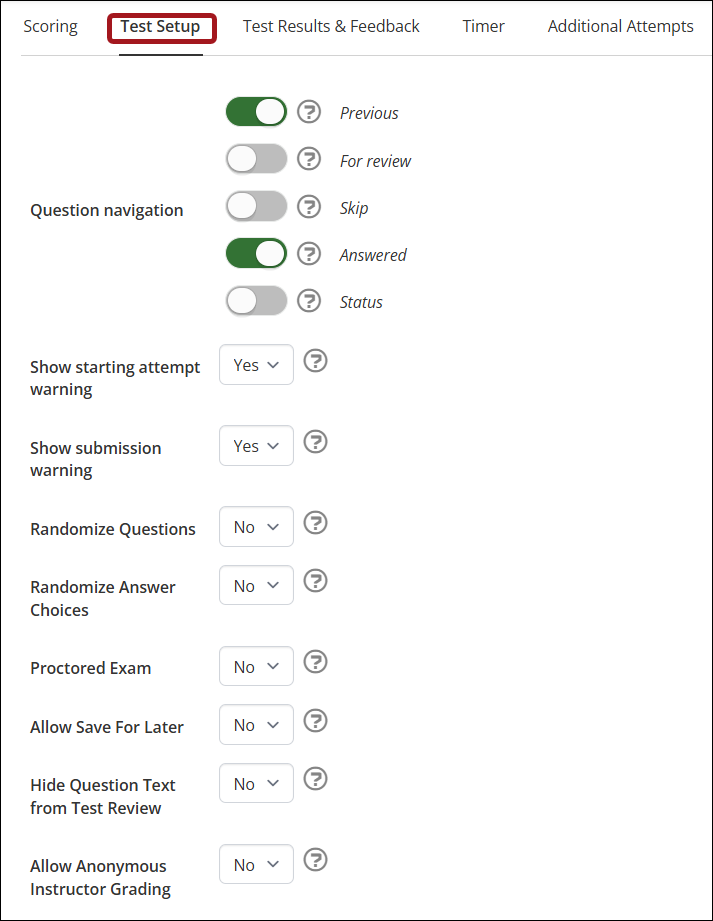Open help for Show starting attempt warning

click(x=315, y=361)
